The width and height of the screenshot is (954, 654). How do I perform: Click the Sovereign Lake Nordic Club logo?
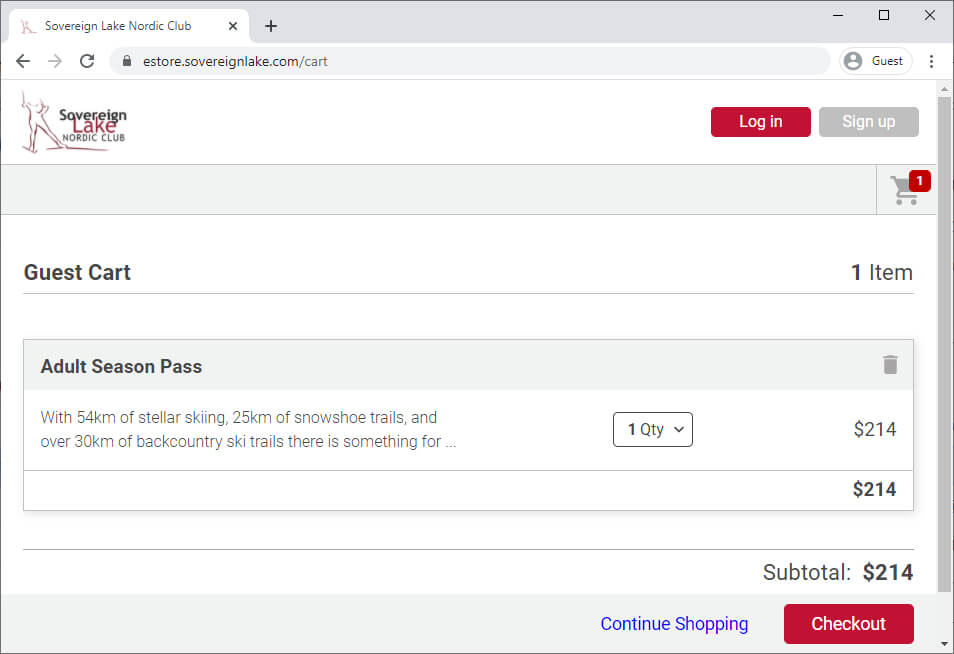click(74, 122)
